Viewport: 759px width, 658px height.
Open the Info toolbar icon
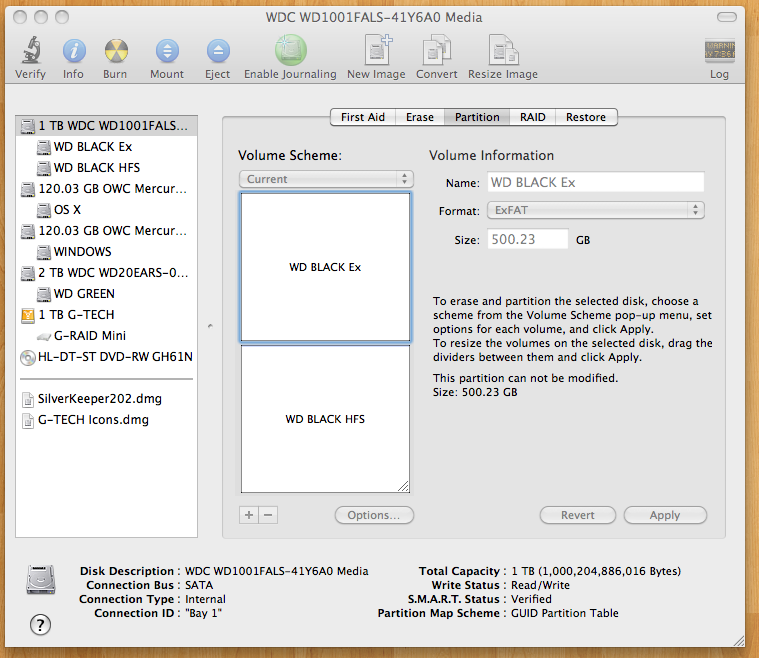tap(74, 50)
